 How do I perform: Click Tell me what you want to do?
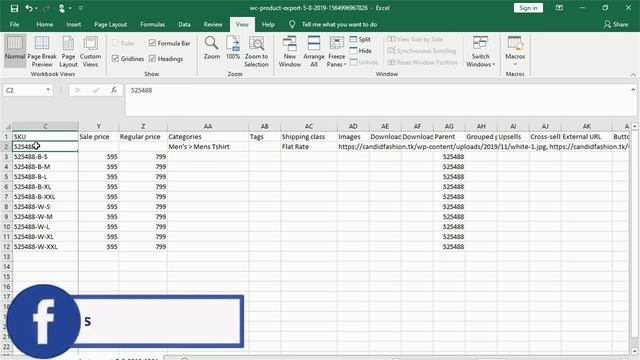(339, 24)
